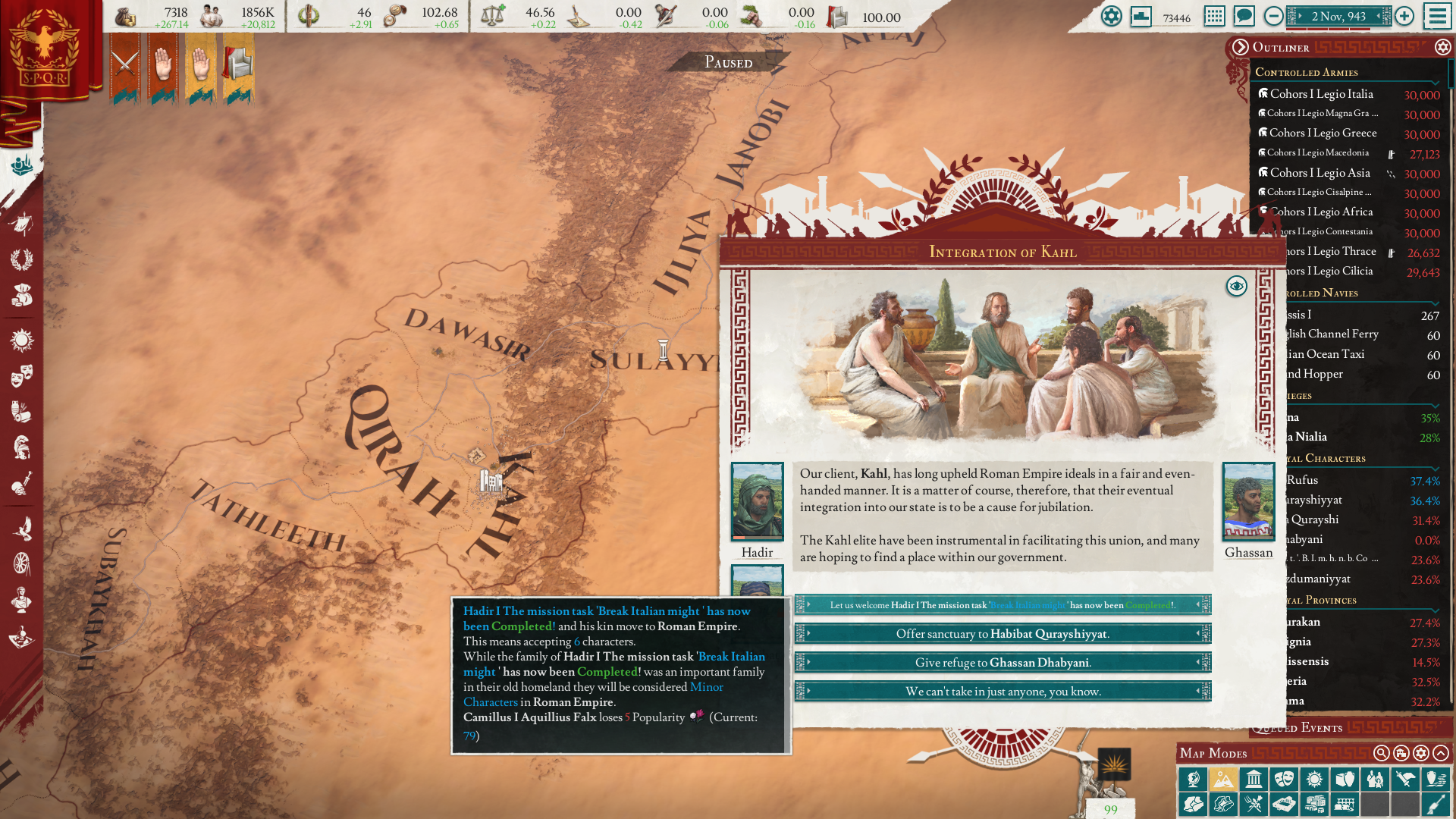1456x819 pixels.
Task: Open map mode search magnifier
Action: pyautogui.click(x=1381, y=753)
